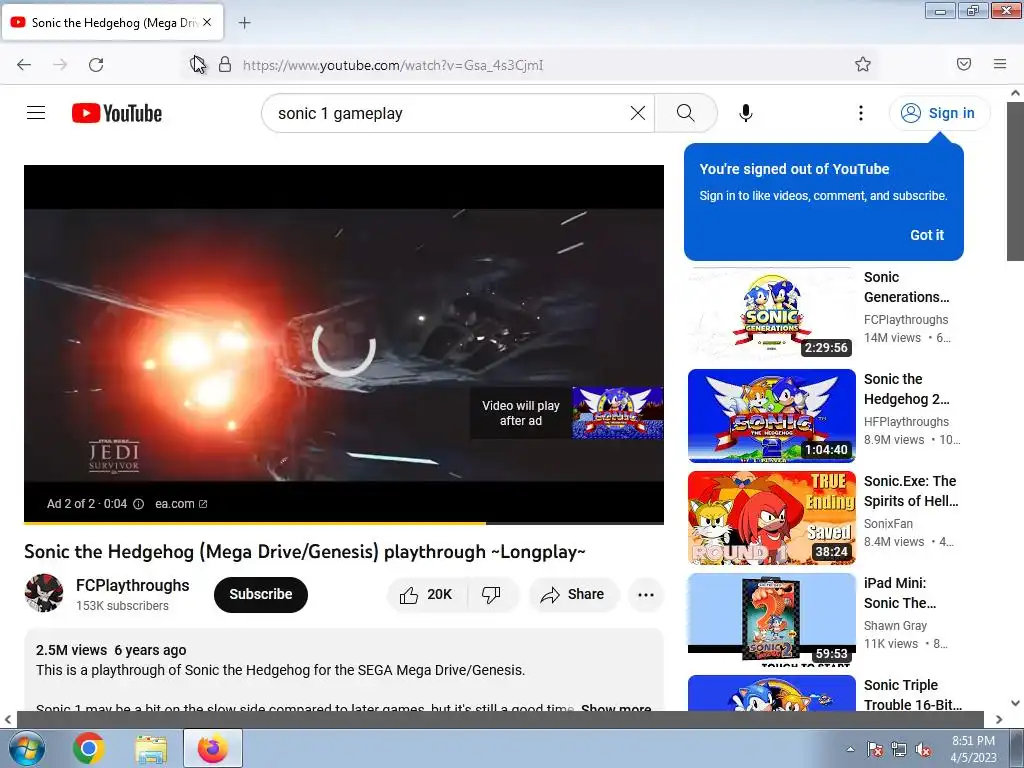
Task: Close the Sonic the Hedgehog tab
Action: click(207, 22)
